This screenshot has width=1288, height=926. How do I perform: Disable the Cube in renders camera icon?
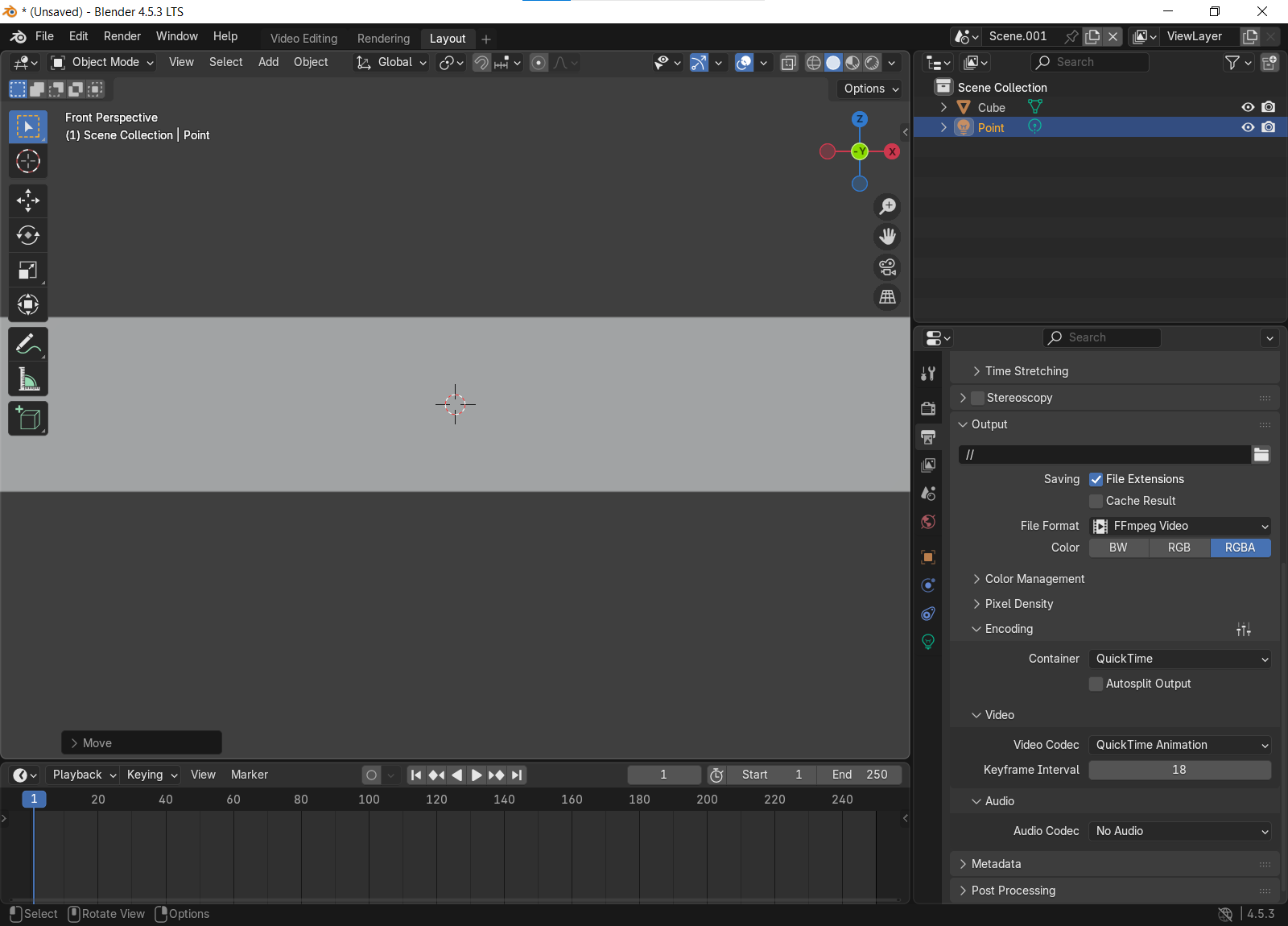1269,107
